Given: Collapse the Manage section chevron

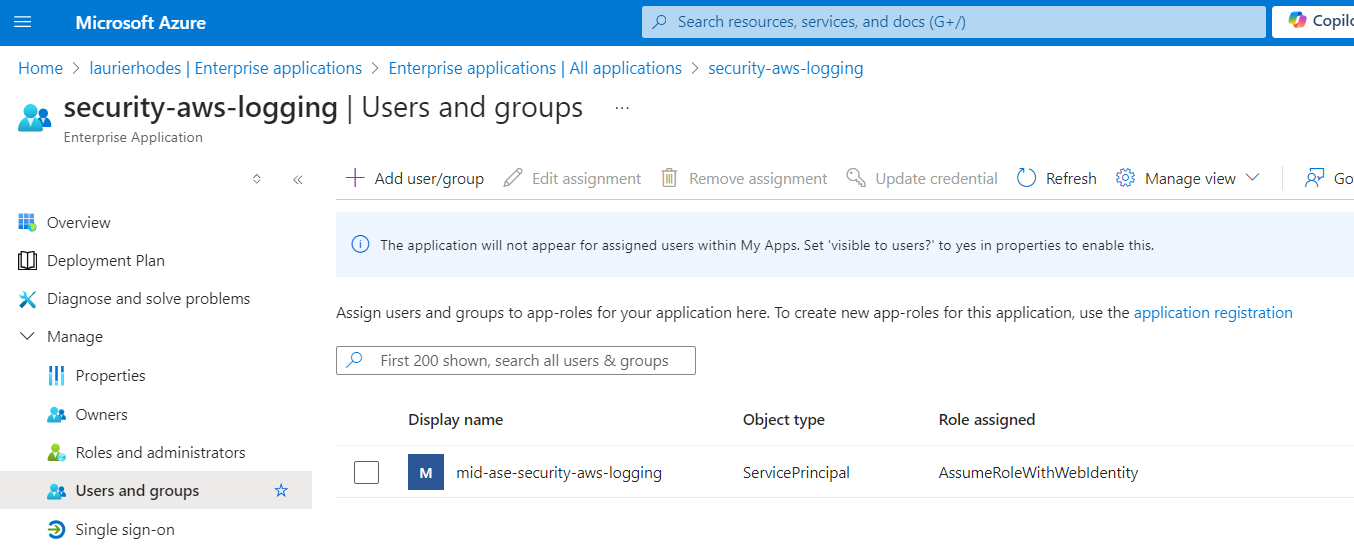Looking at the screenshot, I should tap(28, 337).
